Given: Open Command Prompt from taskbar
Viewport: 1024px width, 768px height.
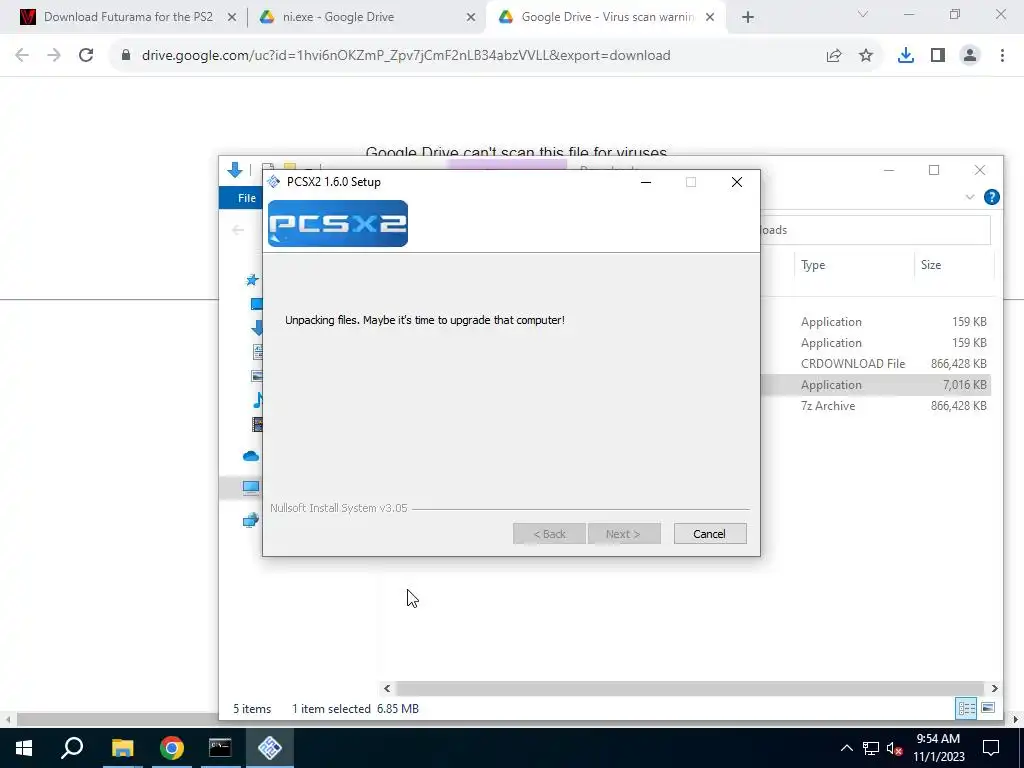Looking at the screenshot, I should pos(220,748).
